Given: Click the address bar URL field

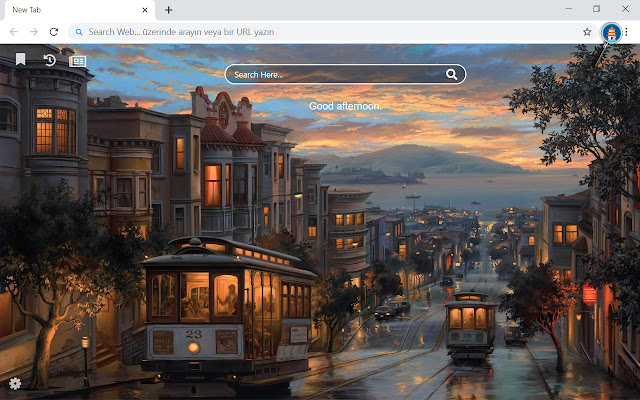Looking at the screenshot, I should [x=333, y=32].
